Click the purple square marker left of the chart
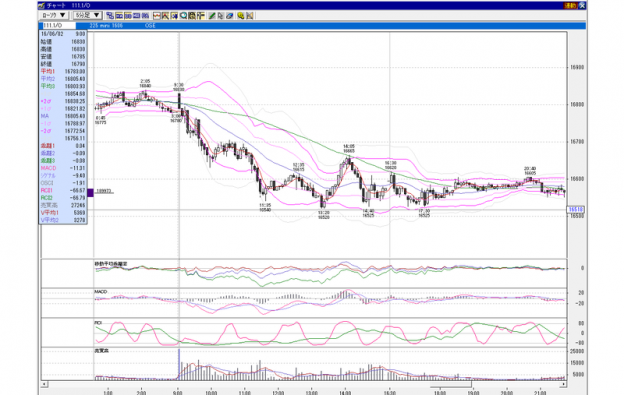624x395 pixels. [90, 192]
